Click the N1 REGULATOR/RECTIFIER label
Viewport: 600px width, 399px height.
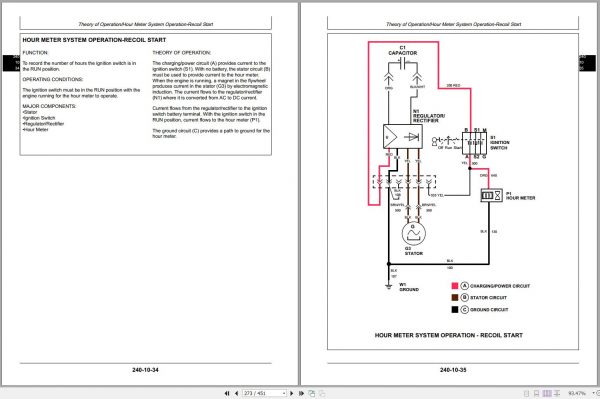429,116
